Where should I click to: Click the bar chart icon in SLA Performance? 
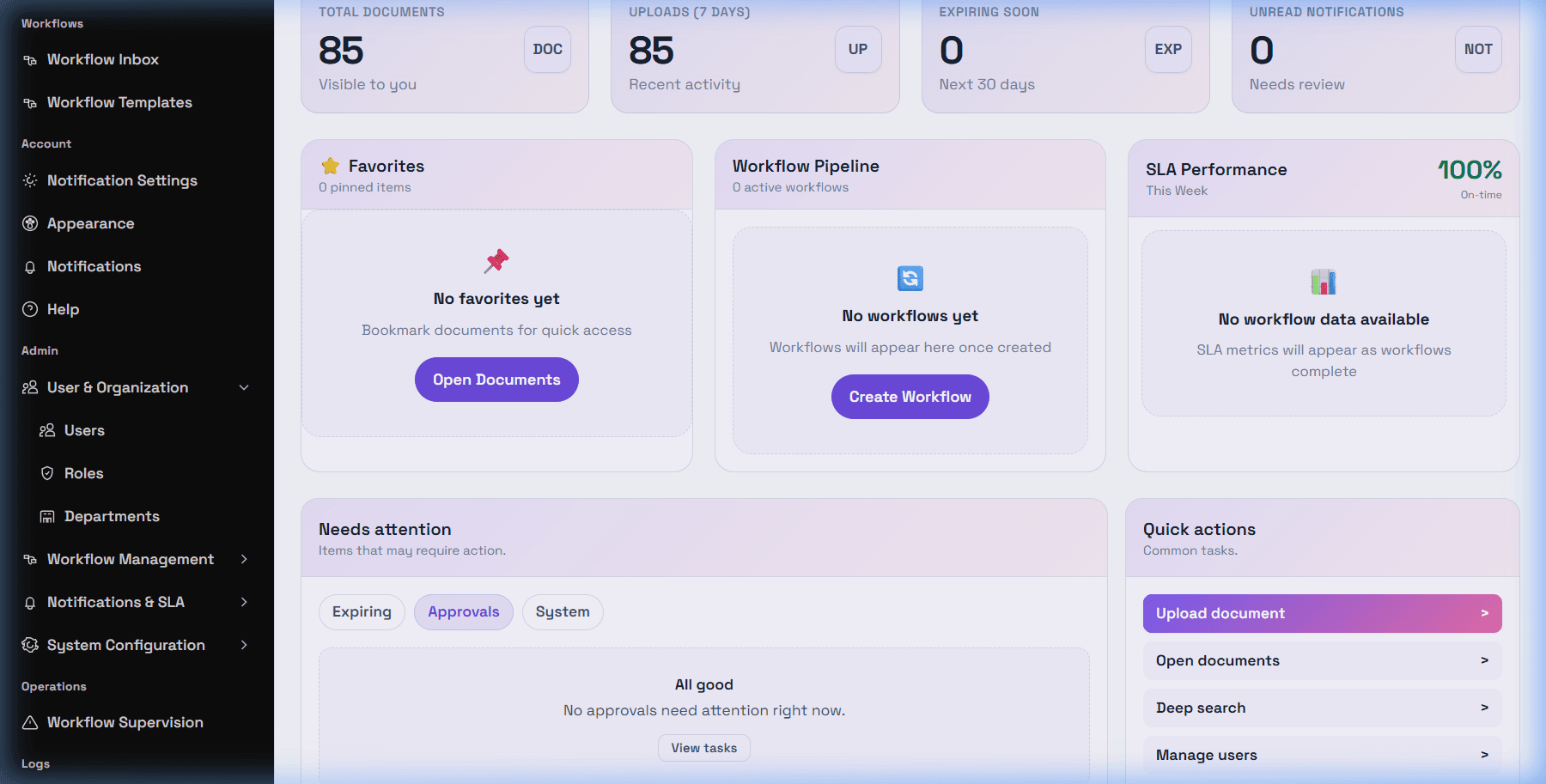point(1324,282)
